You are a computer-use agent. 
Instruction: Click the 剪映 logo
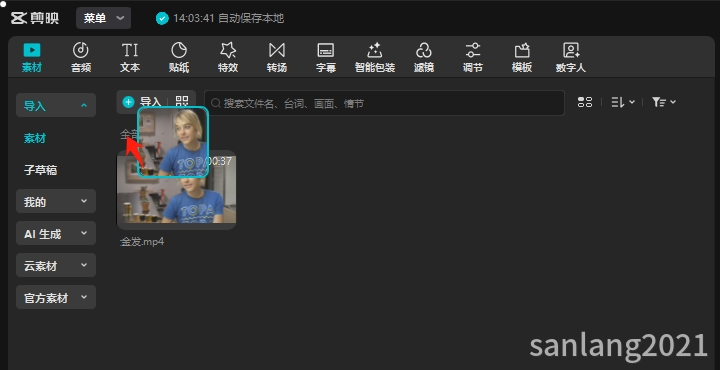click(35, 18)
